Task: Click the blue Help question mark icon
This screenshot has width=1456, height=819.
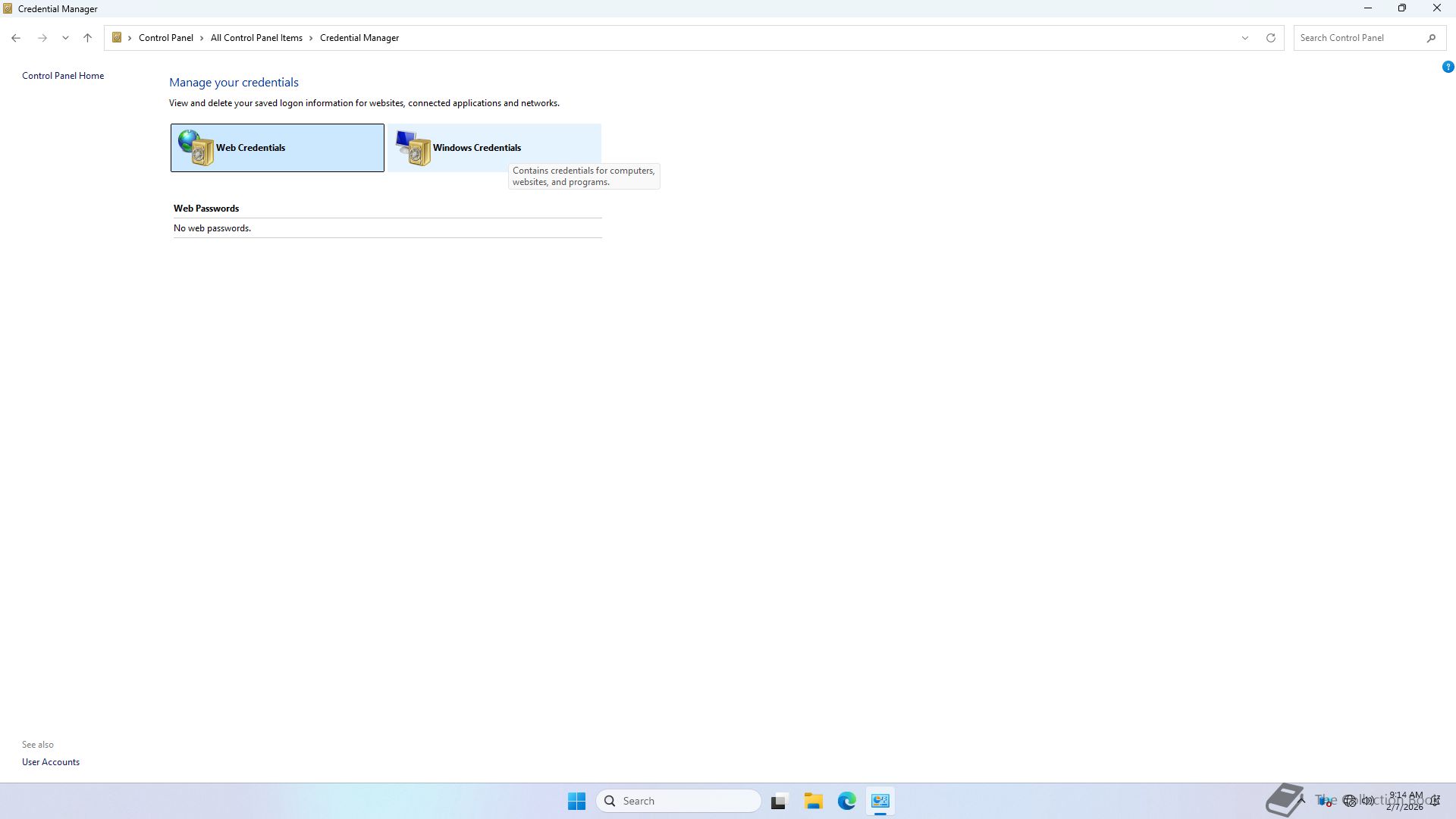Action: [1448, 67]
